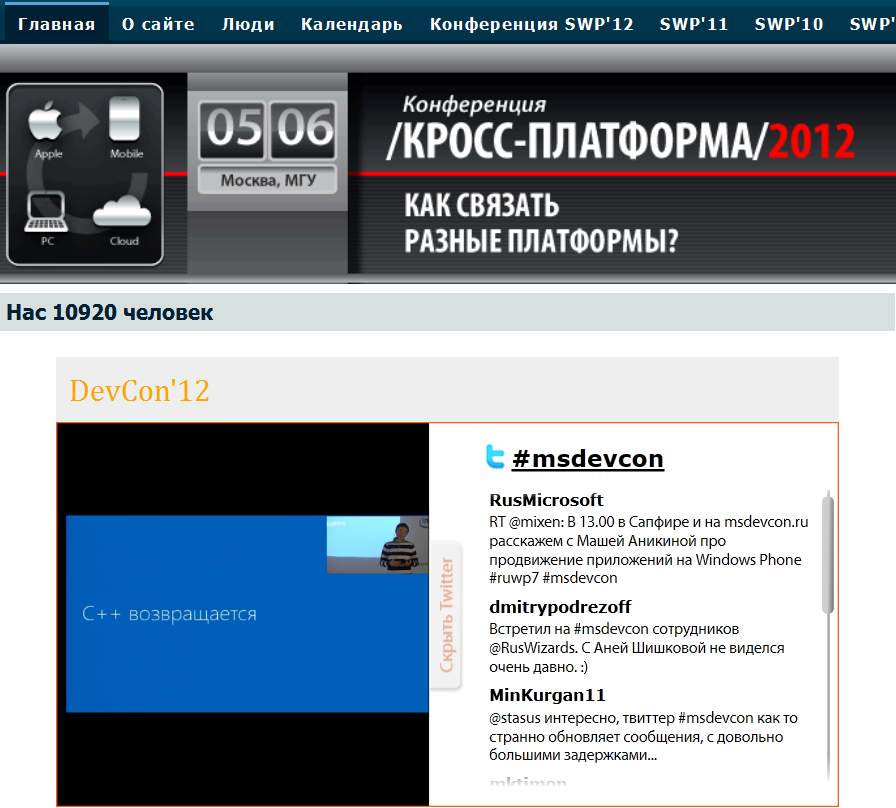Screen dimensions: 896x808
Task: Open Конференция SWP'12 page
Action: (531, 24)
